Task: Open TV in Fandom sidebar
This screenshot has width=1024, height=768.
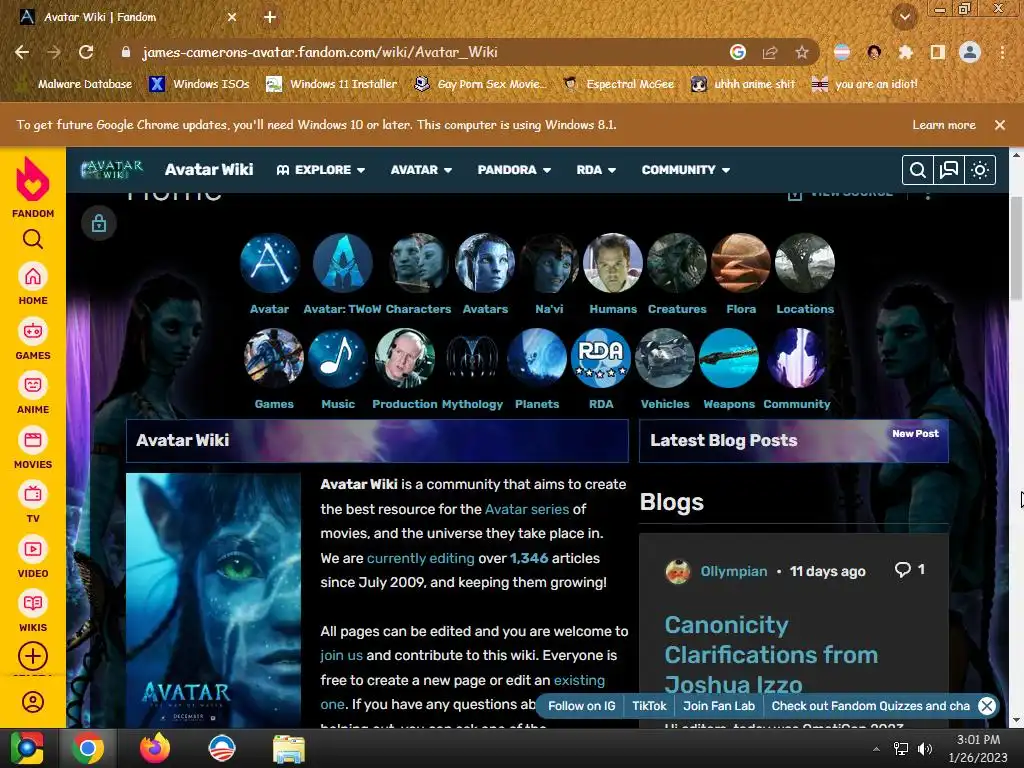Action: click(x=33, y=502)
